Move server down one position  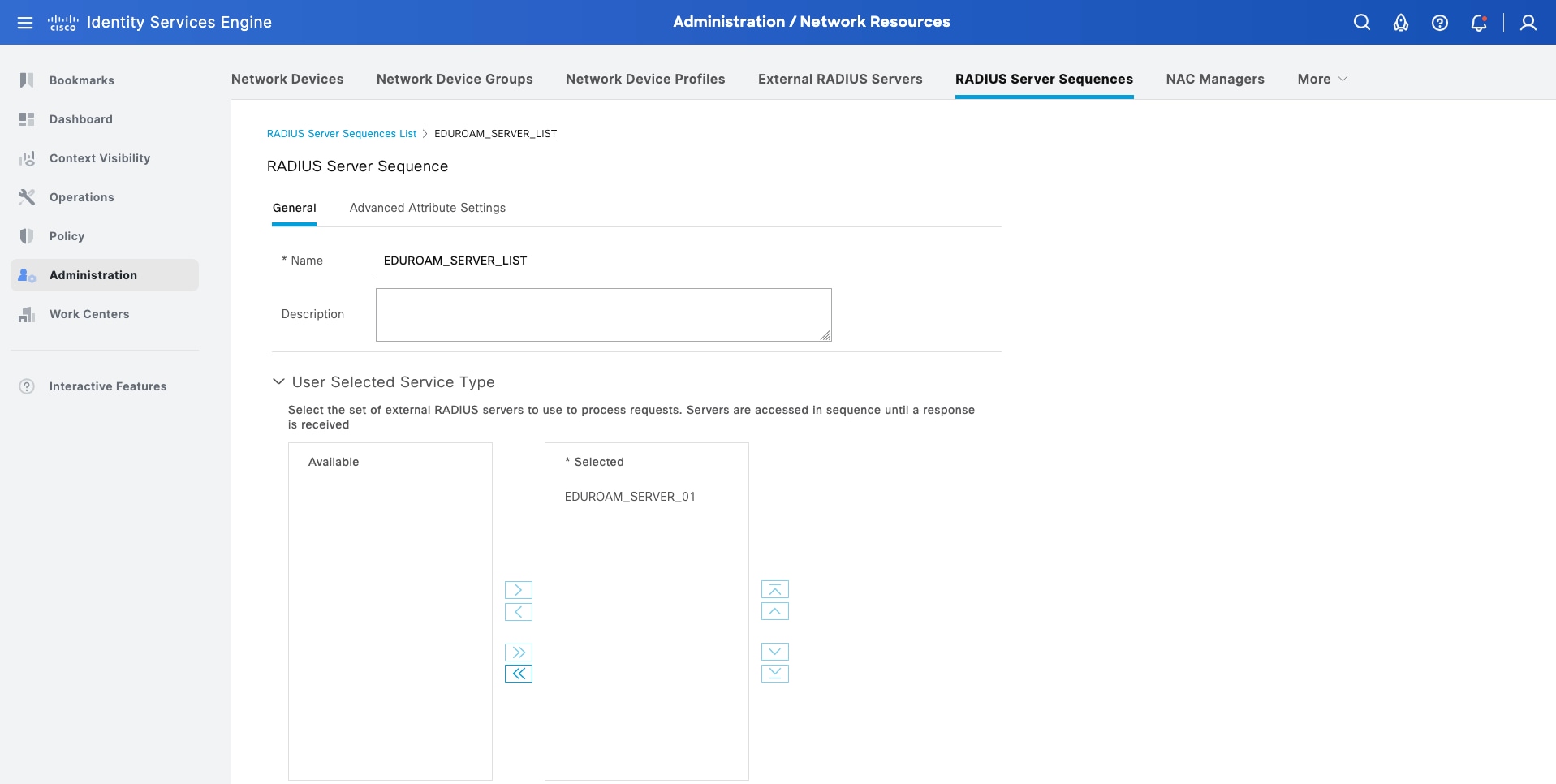(775, 652)
